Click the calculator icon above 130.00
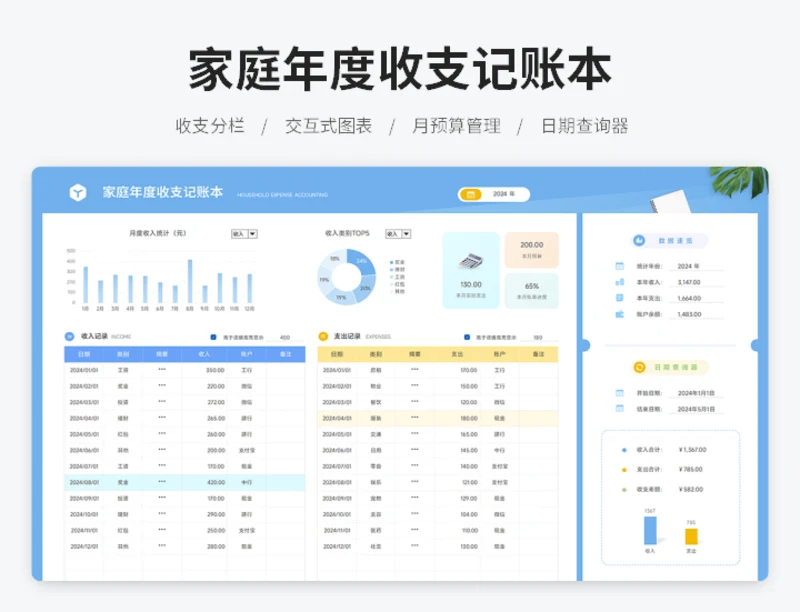Viewport: 800px width, 612px height. (x=471, y=262)
